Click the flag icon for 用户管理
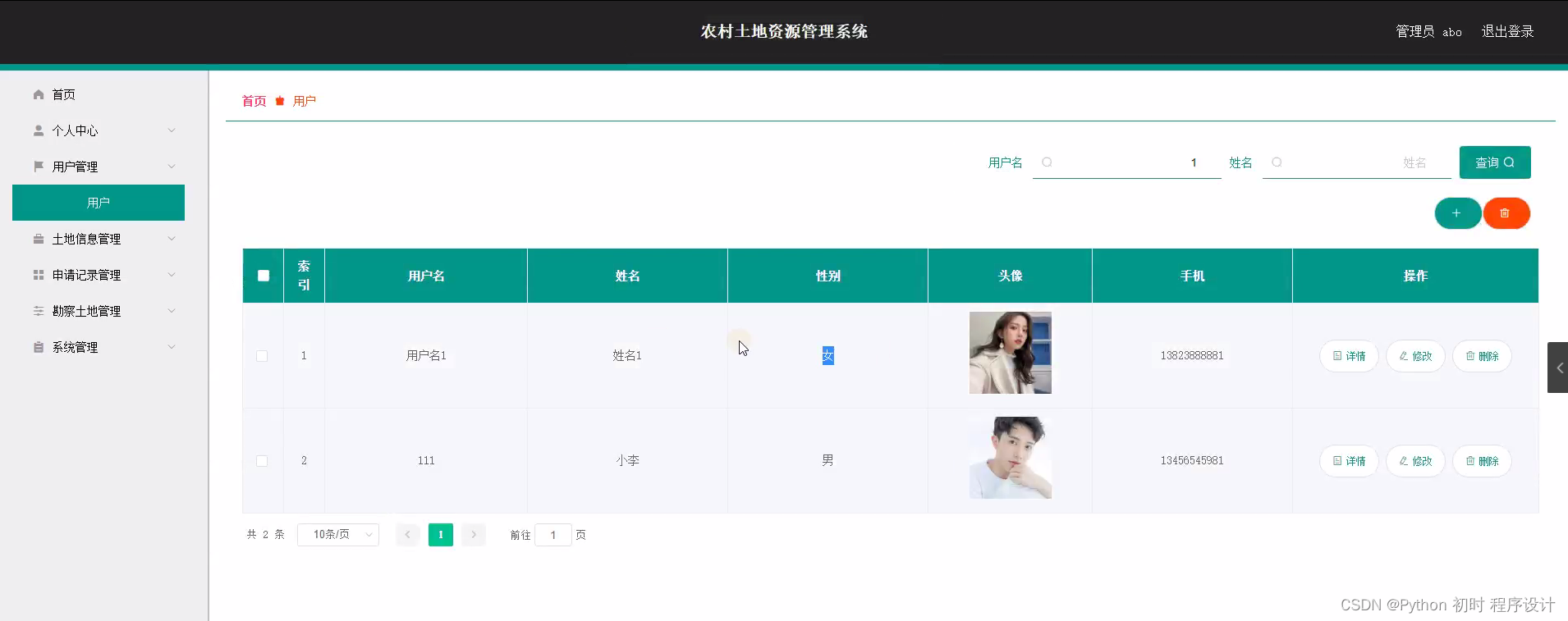The image size is (1568, 621). click(x=39, y=167)
